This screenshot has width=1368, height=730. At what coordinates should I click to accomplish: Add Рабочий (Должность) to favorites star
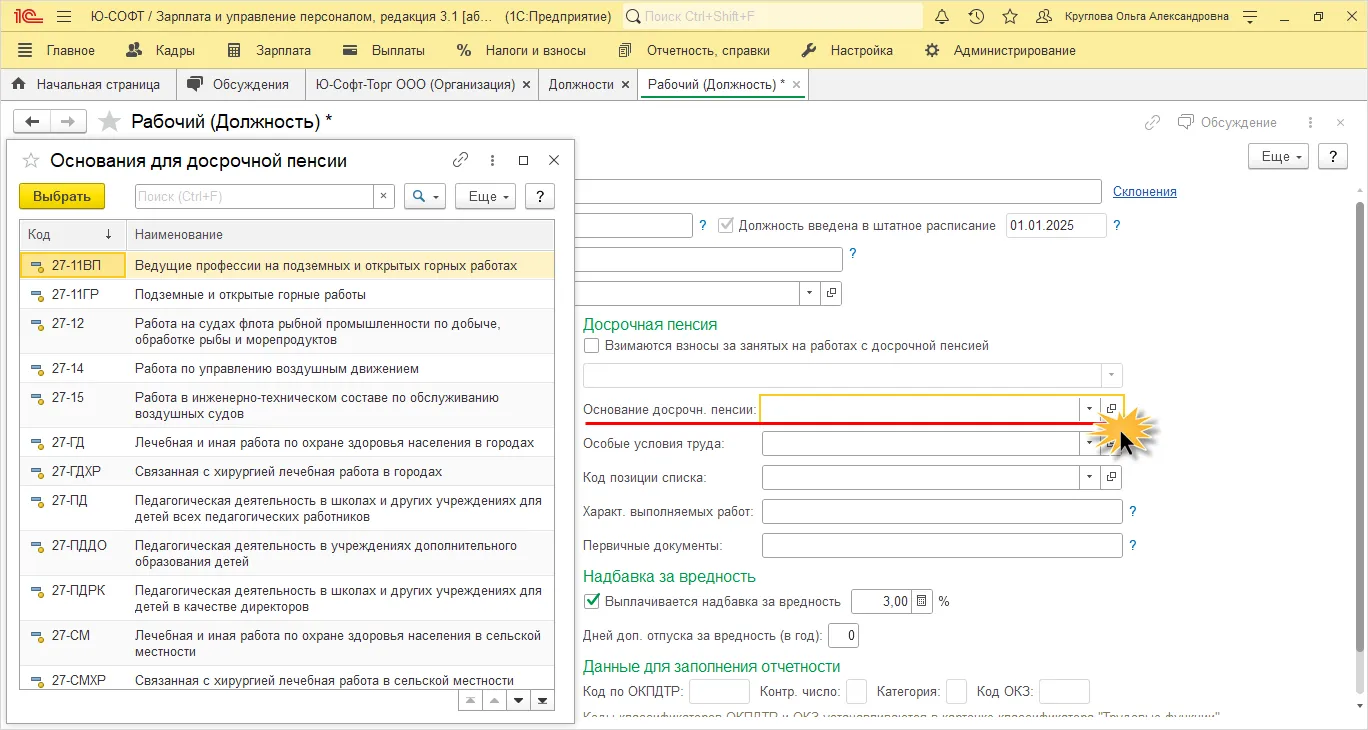pyautogui.click(x=109, y=122)
